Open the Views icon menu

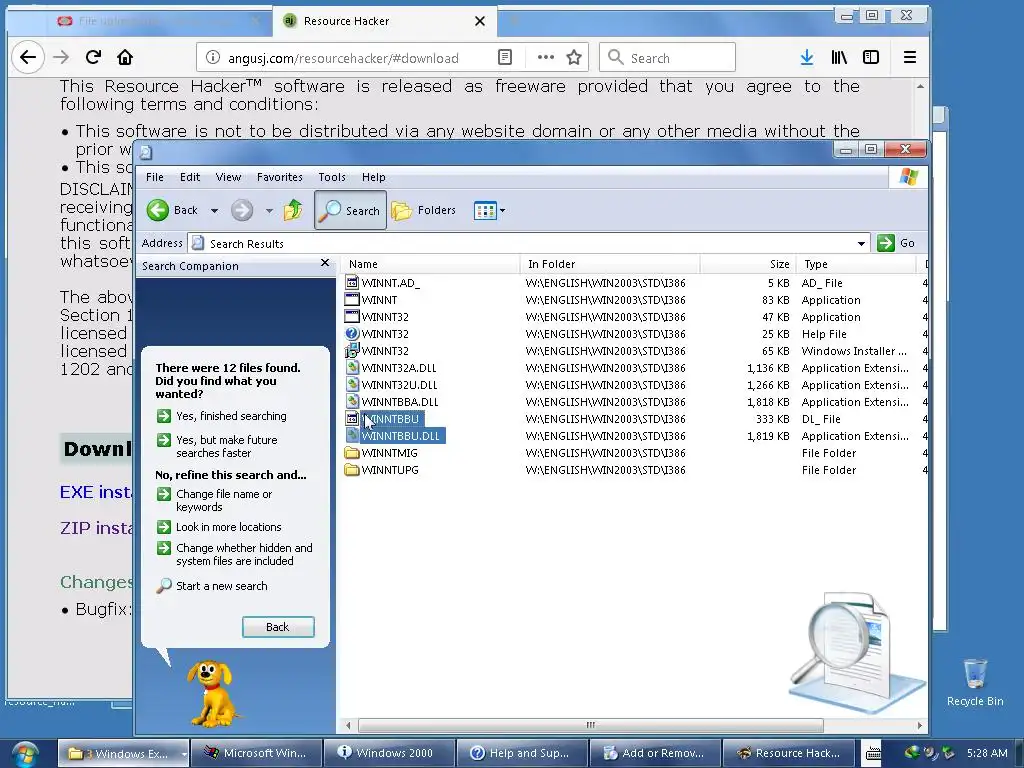pos(485,210)
